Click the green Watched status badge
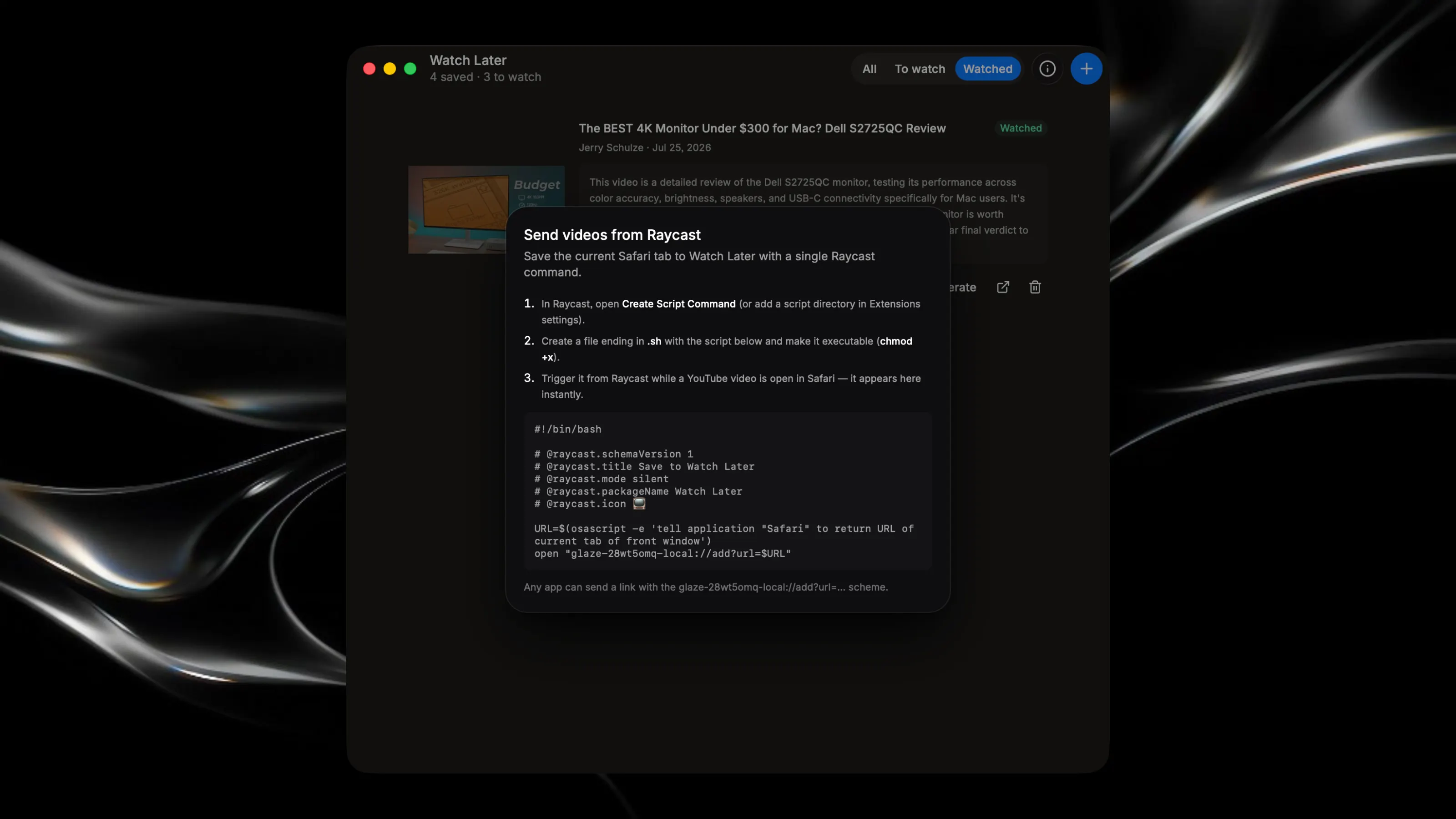 click(x=1020, y=128)
